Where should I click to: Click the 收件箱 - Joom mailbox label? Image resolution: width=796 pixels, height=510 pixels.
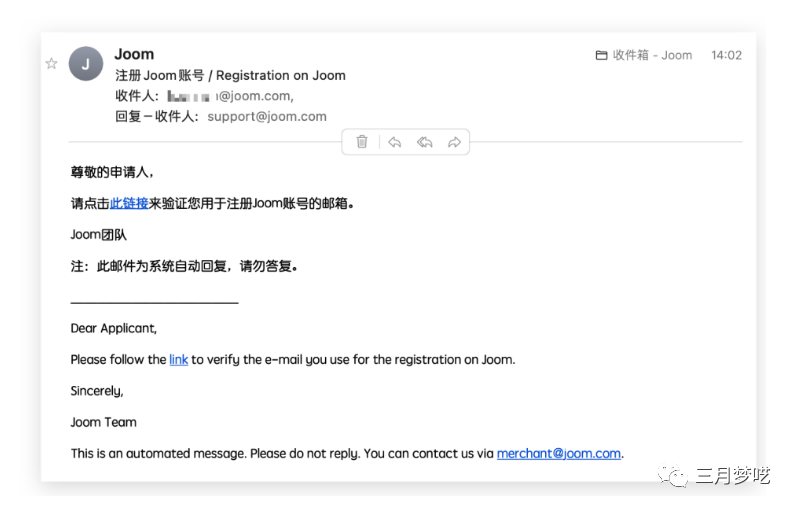[652, 56]
